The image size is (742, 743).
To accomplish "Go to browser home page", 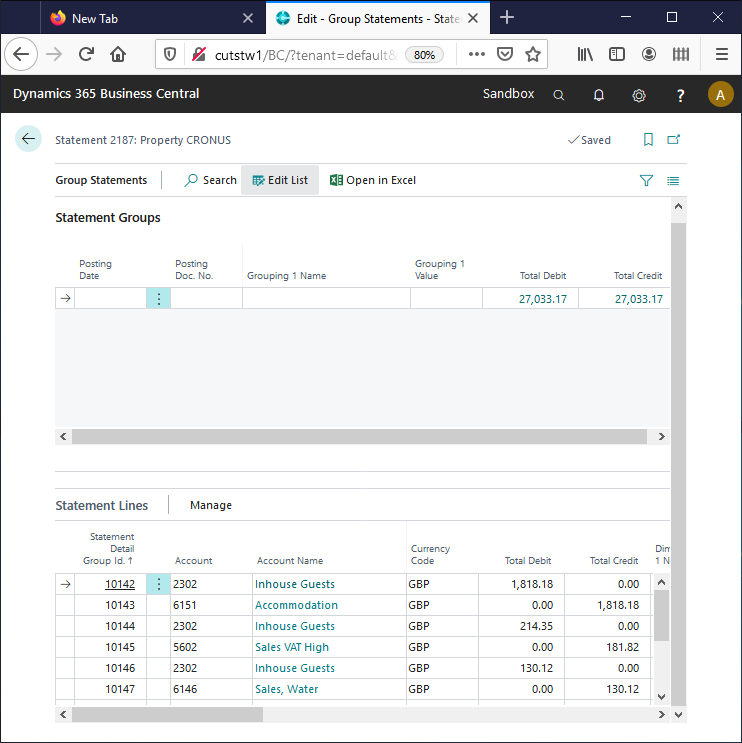I will (x=118, y=54).
